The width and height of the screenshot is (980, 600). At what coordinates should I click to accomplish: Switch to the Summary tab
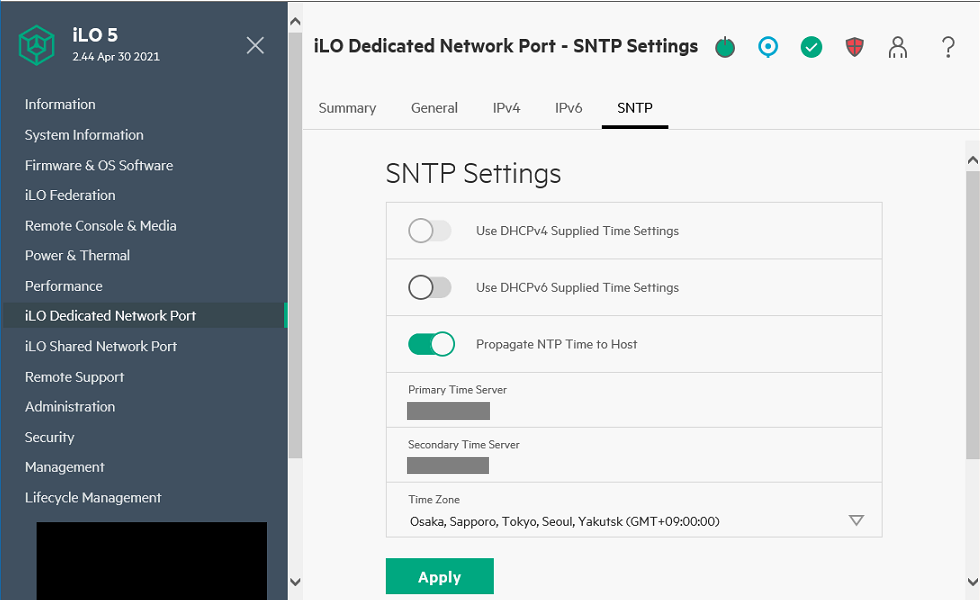pyautogui.click(x=348, y=108)
